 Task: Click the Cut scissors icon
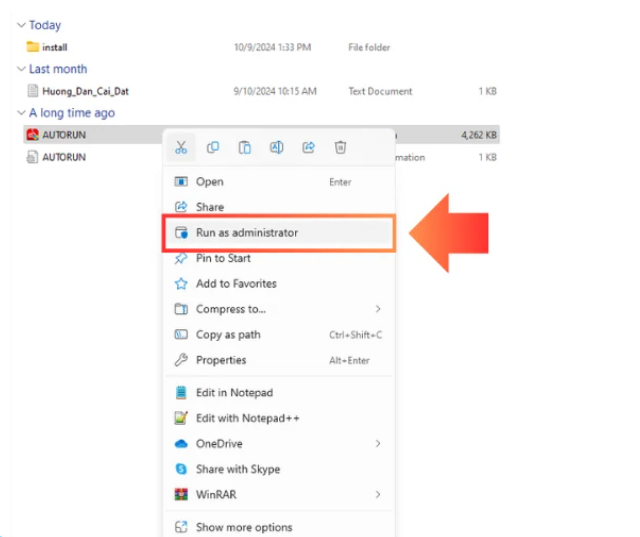(x=180, y=147)
